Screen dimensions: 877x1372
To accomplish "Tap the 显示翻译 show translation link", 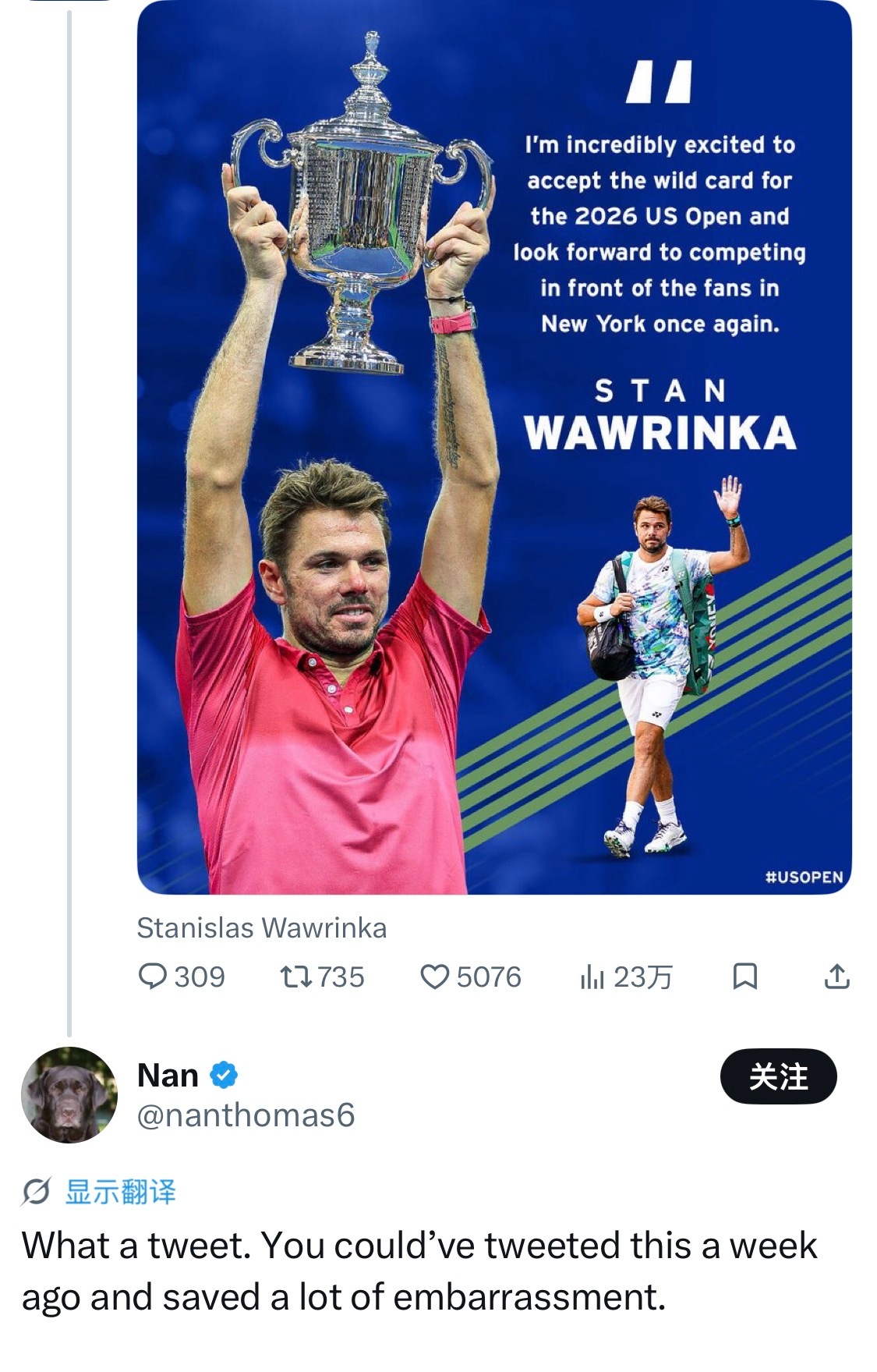I will (x=120, y=1192).
